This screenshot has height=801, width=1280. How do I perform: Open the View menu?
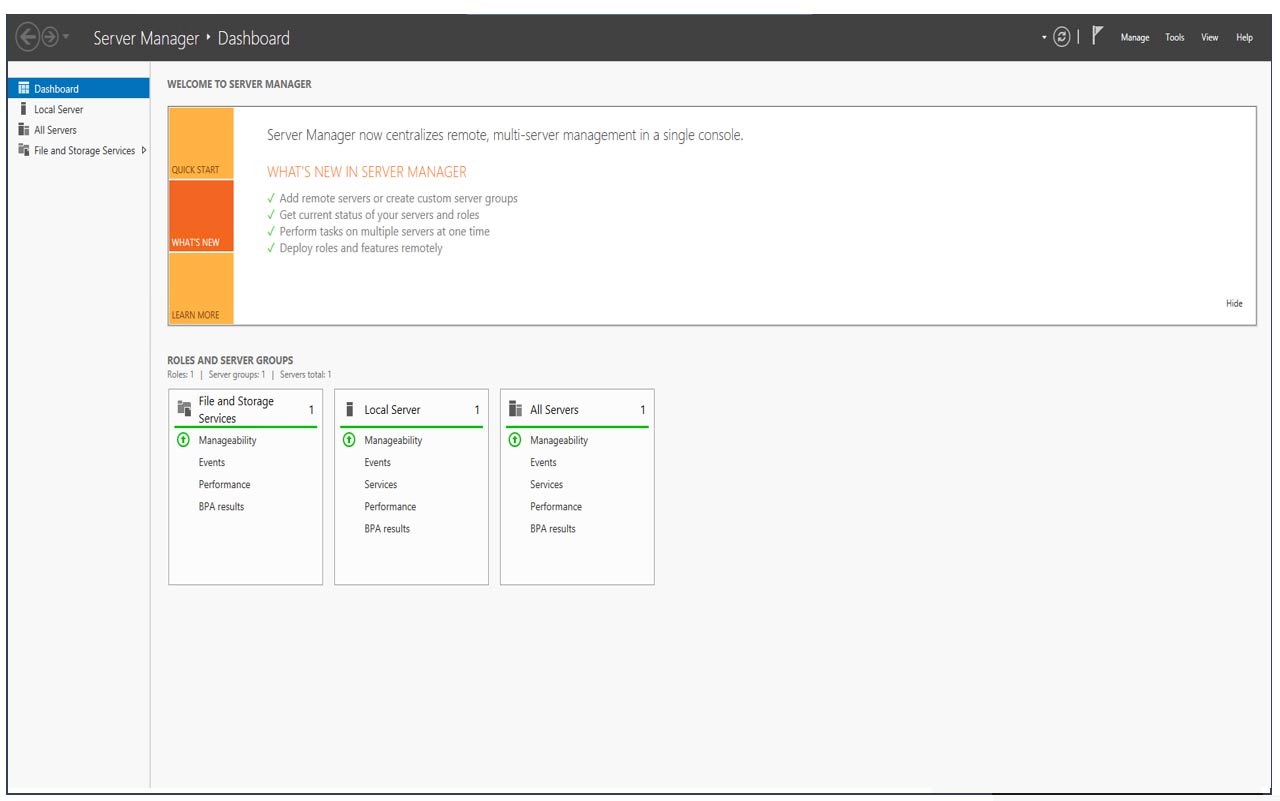1210,38
